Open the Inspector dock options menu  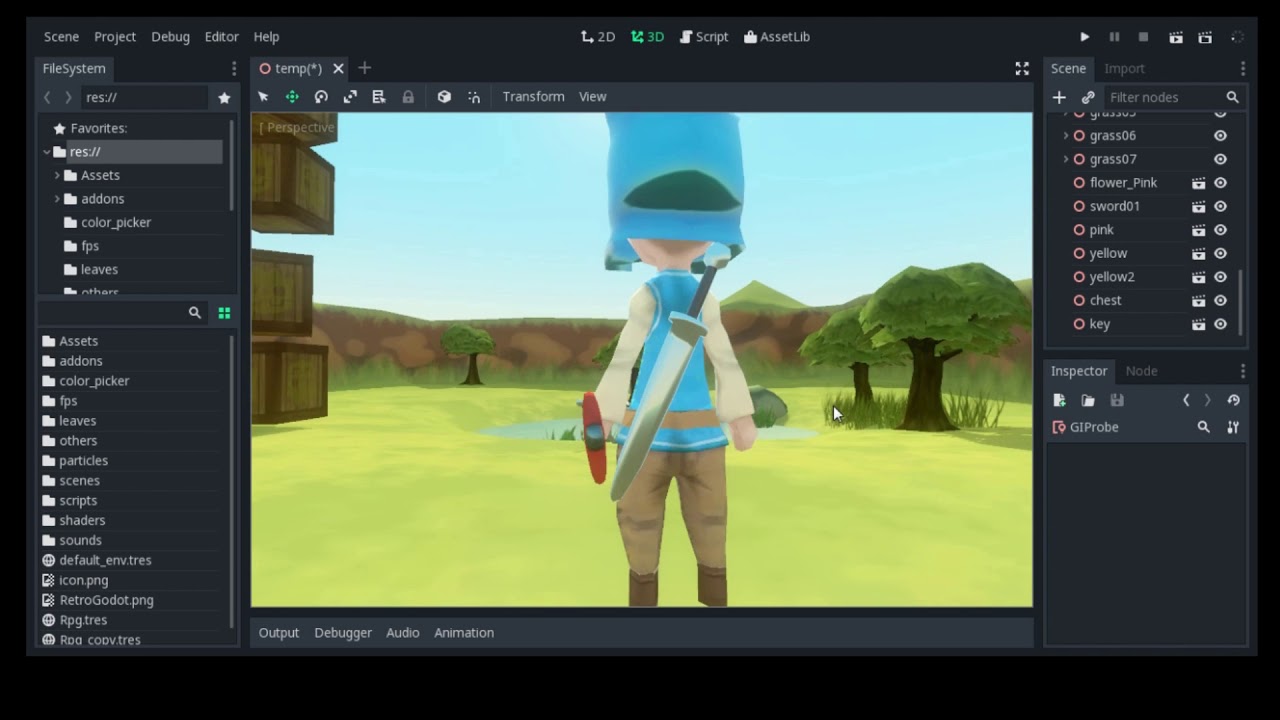(x=1243, y=371)
